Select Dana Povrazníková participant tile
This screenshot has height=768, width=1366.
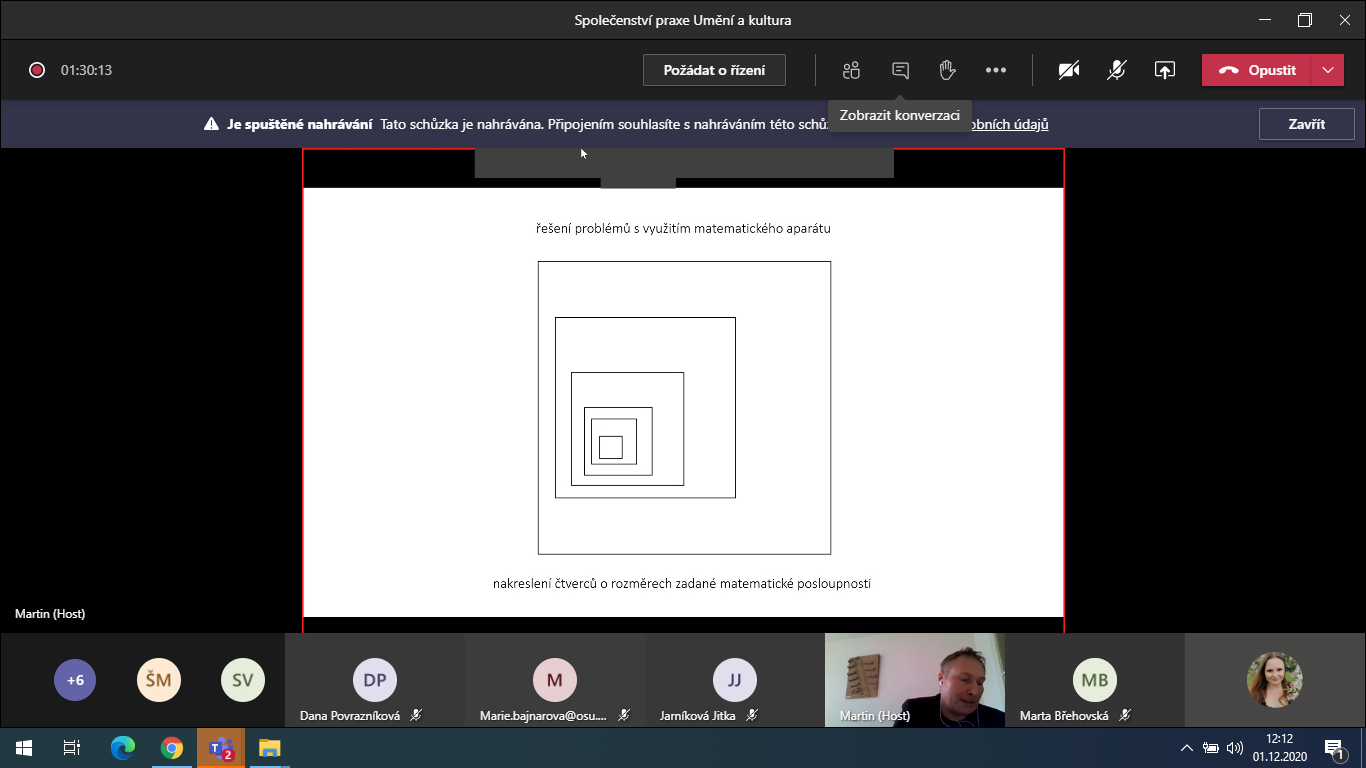pos(375,680)
